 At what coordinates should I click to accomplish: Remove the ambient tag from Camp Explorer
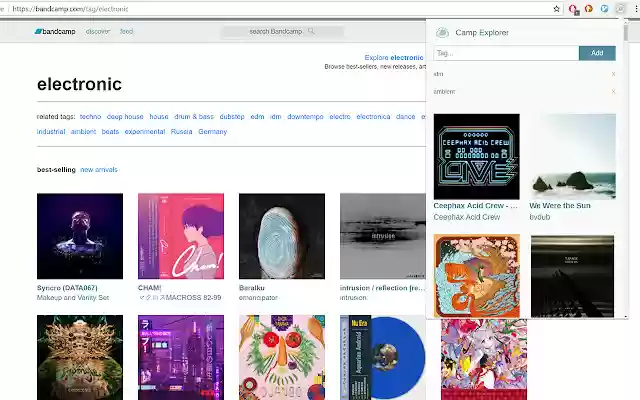pos(613,91)
